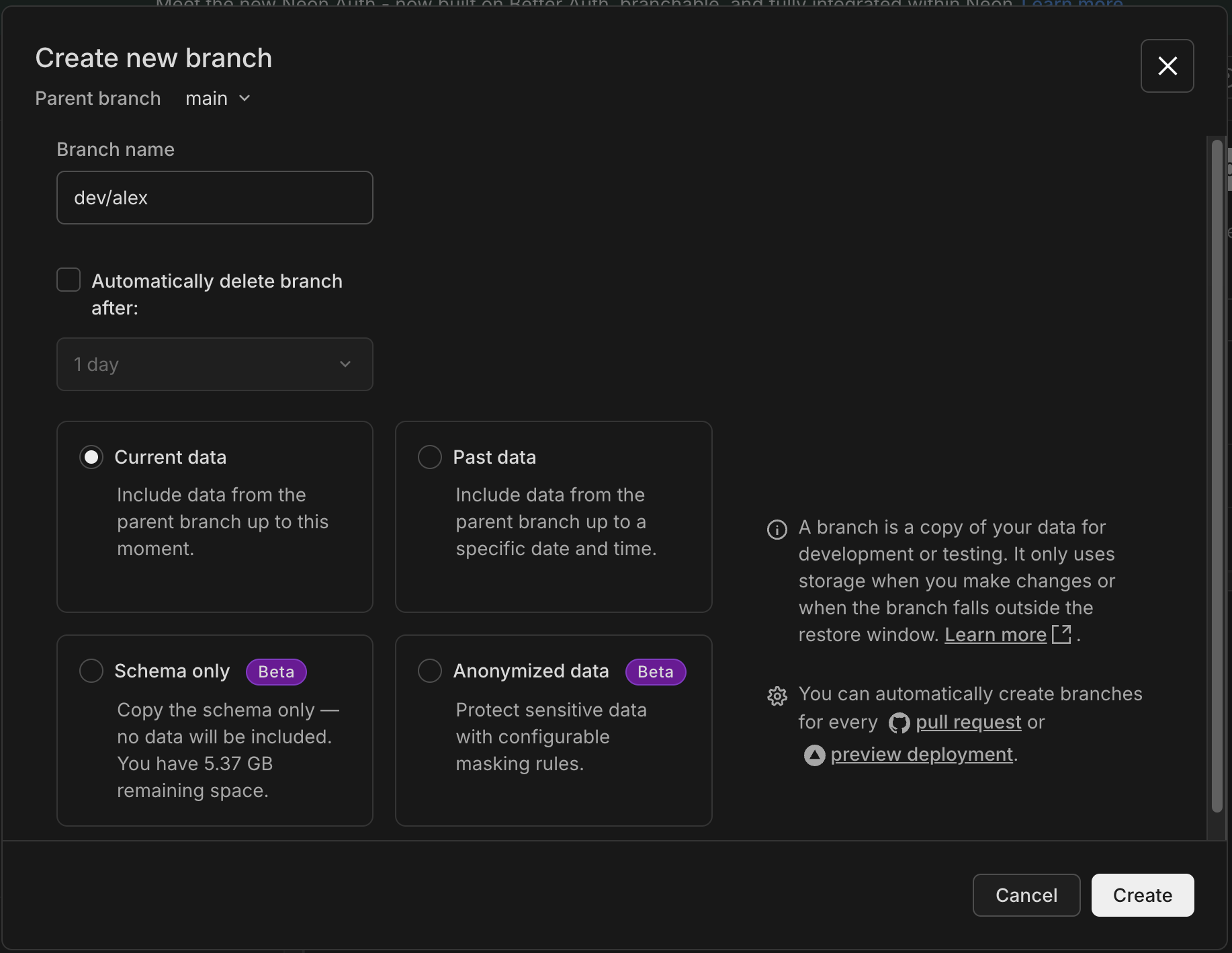The height and width of the screenshot is (953, 1232).
Task: Click the branch name field containing dev/alex
Action: (215, 197)
